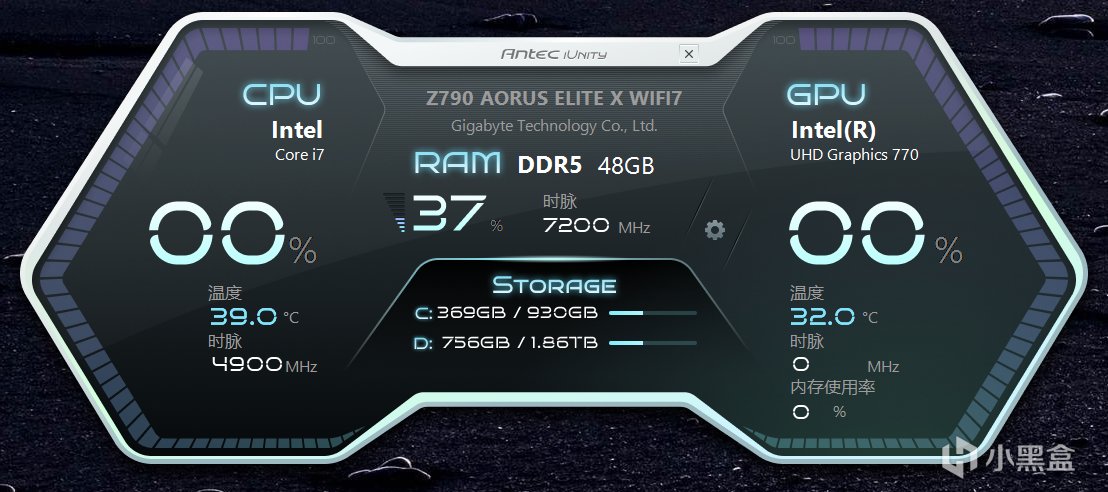Viewport: 1108px width, 492px height.
Task: Click the 37% RAM usage number
Action: (x=457, y=213)
